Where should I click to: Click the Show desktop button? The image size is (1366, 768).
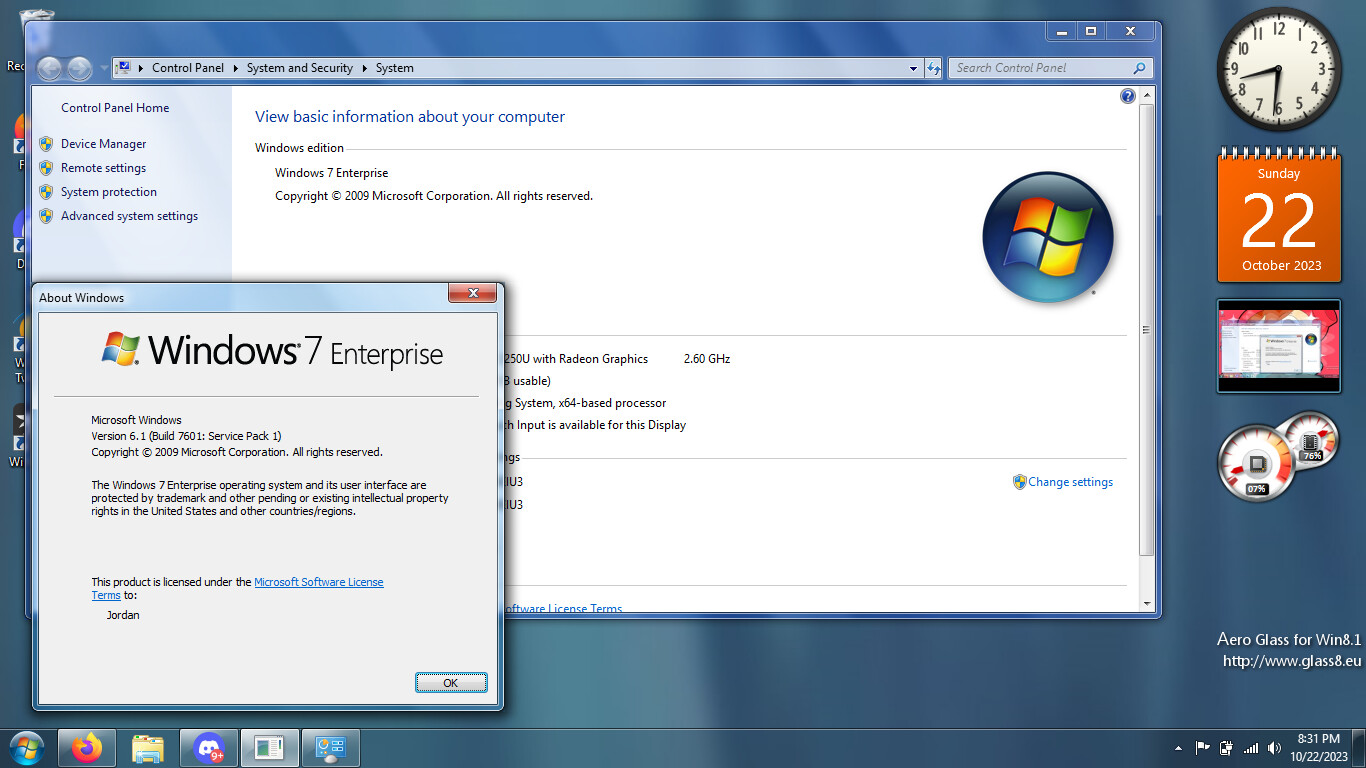click(1358, 748)
